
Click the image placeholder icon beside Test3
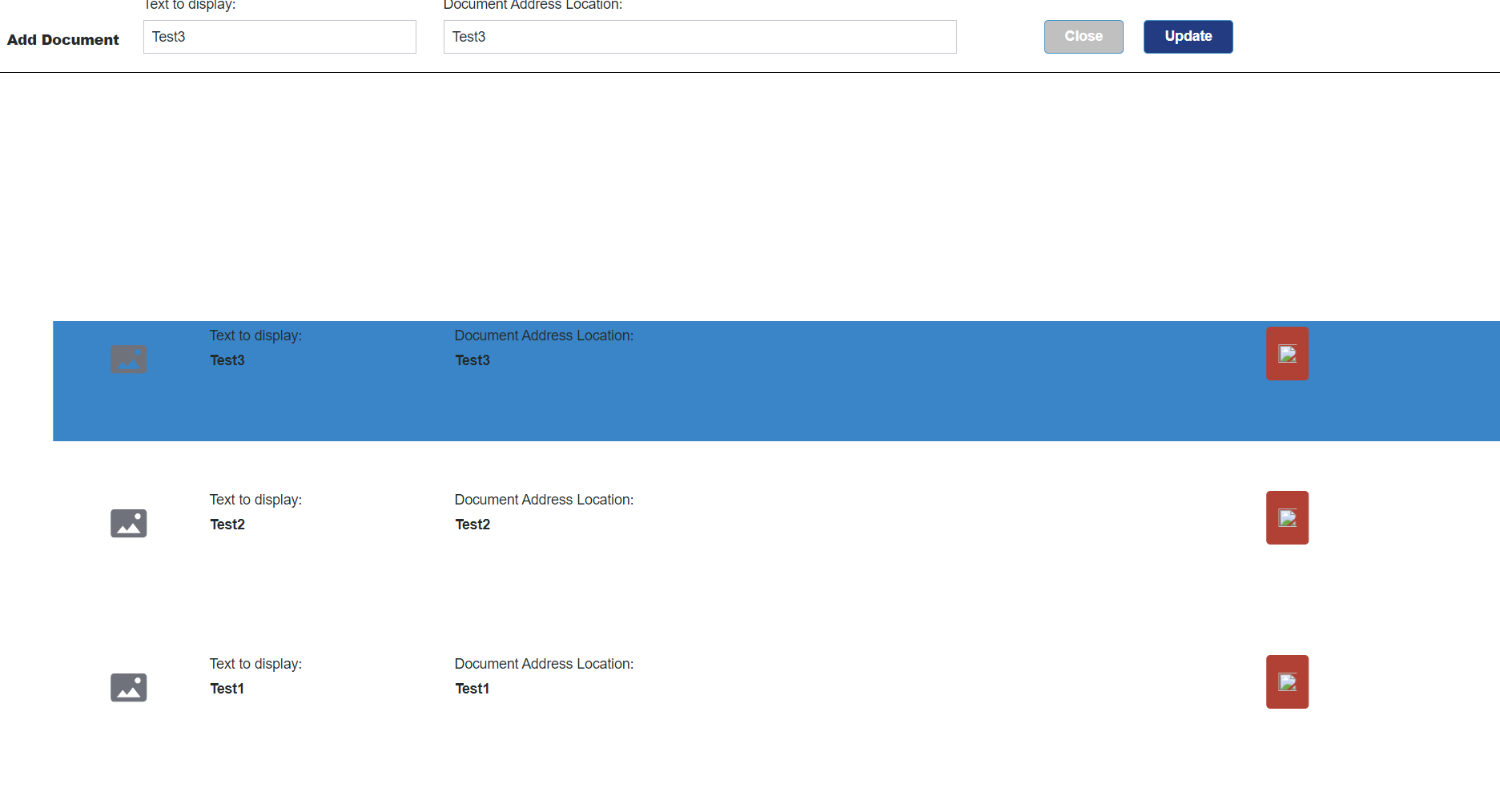click(x=128, y=360)
